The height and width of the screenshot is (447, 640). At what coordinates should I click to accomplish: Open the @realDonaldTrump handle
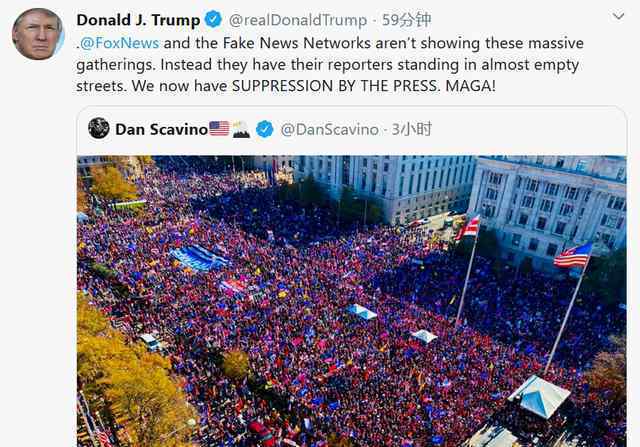pos(298,20)
